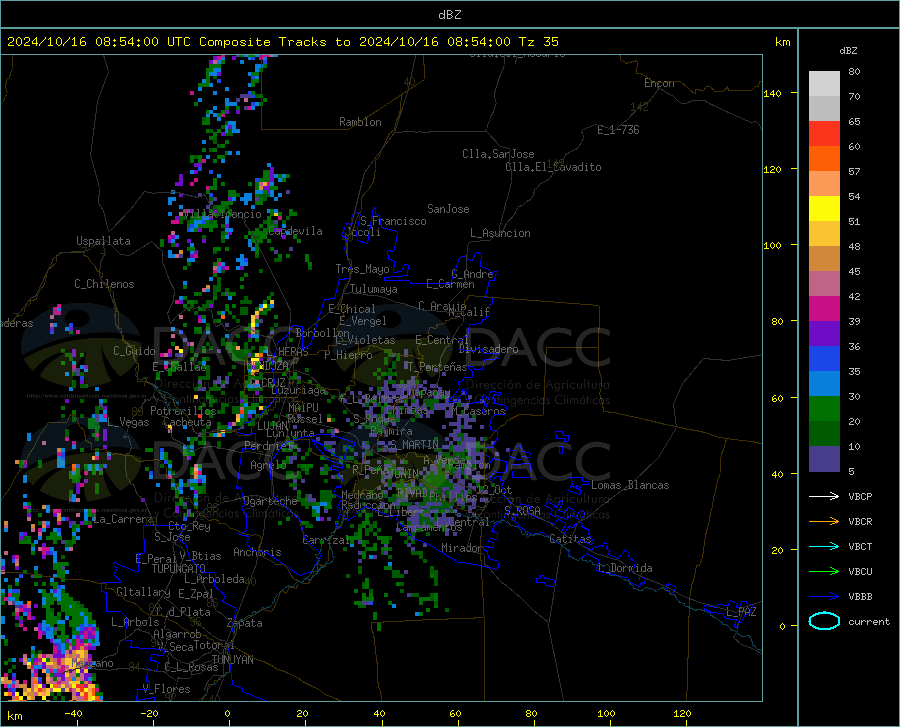Click the 'Gltallary' map label
This screenshot has width=900, height=727.
(x=143, y=592)
